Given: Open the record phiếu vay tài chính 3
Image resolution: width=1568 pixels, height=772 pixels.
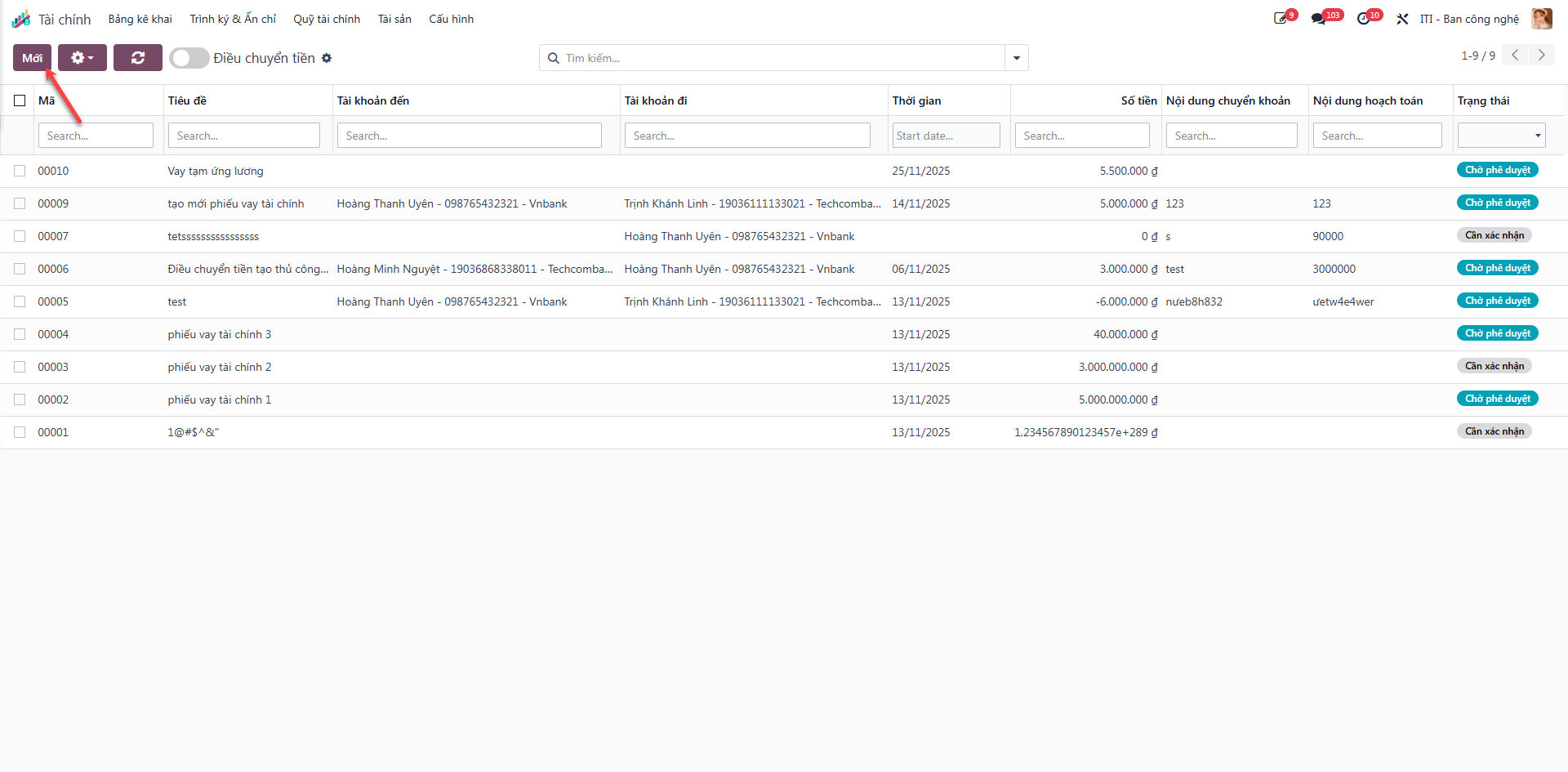Looking at the screenshot, I should coord(220,334).
